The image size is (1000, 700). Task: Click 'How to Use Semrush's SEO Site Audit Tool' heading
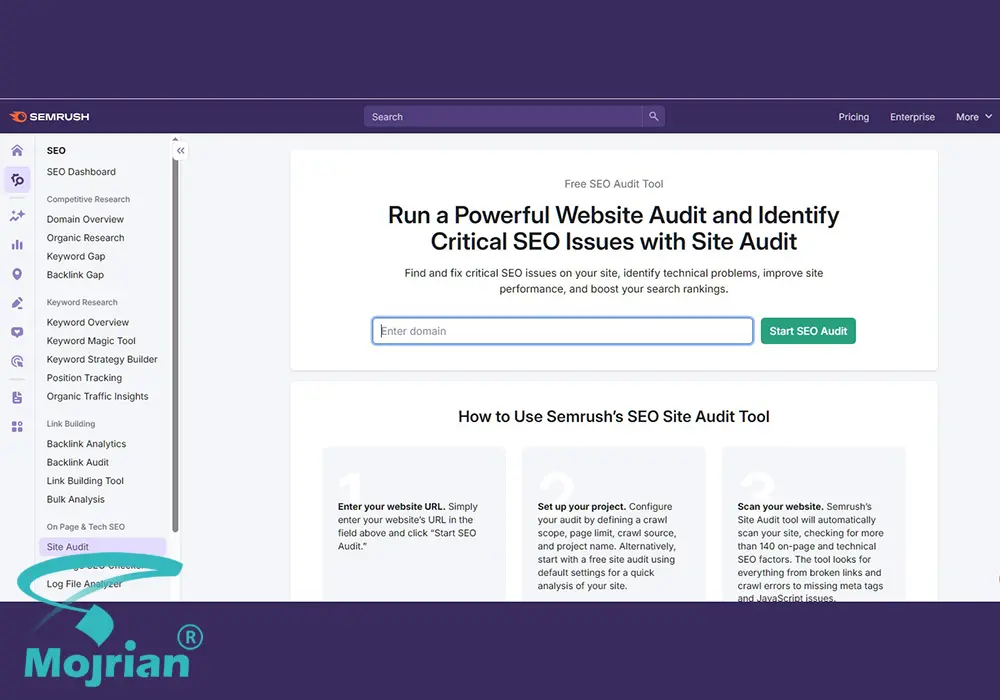tap(614, 417)
